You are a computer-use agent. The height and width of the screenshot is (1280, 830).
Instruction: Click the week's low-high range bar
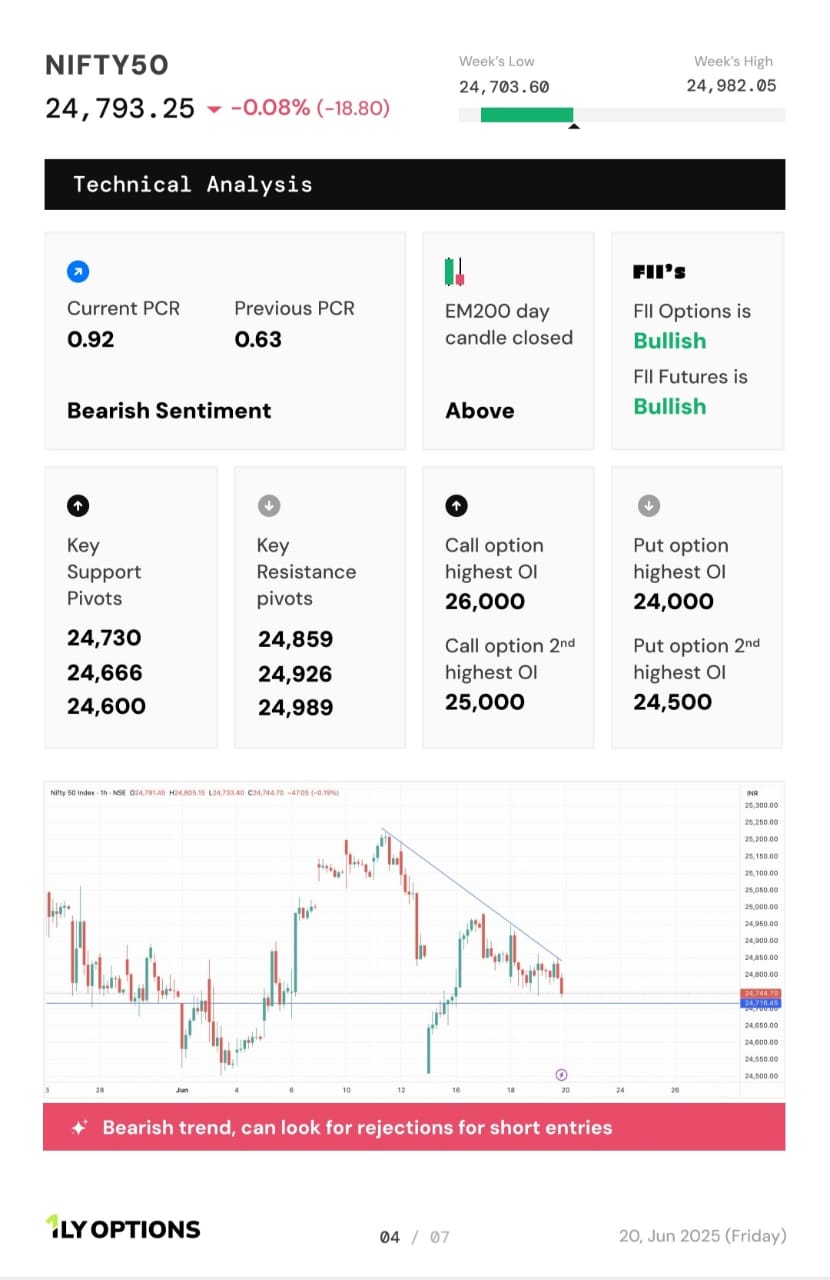point(621,115)
